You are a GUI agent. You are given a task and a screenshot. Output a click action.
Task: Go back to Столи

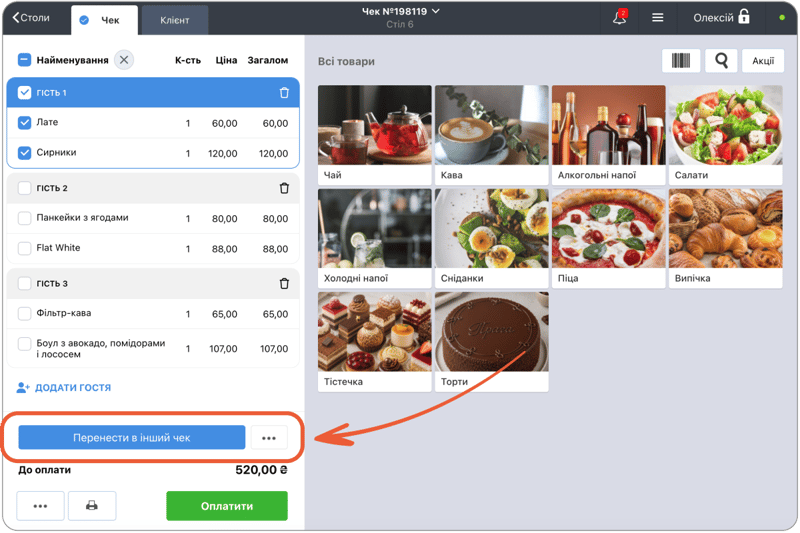click(31, 18)
